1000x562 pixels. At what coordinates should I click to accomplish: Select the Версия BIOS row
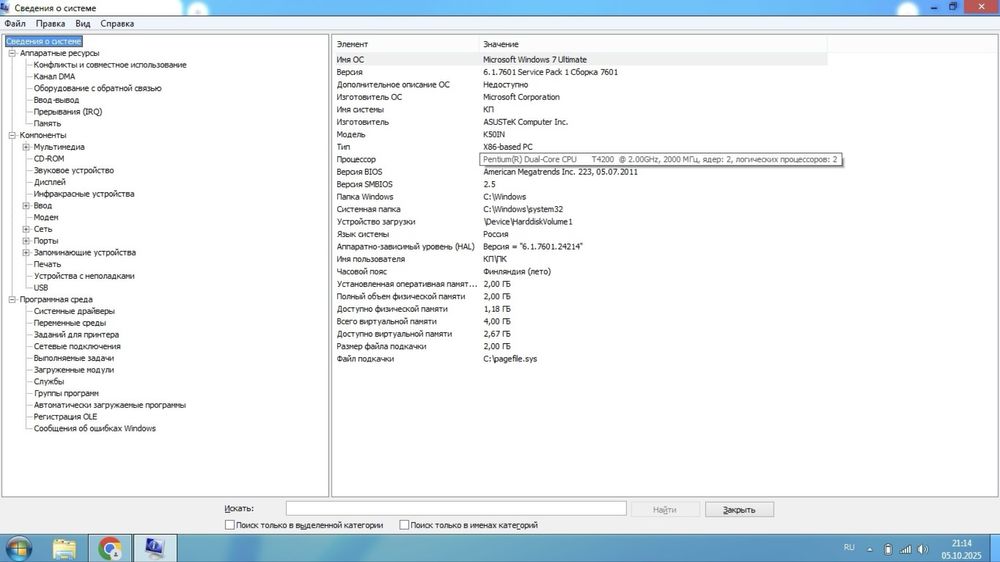580,172
